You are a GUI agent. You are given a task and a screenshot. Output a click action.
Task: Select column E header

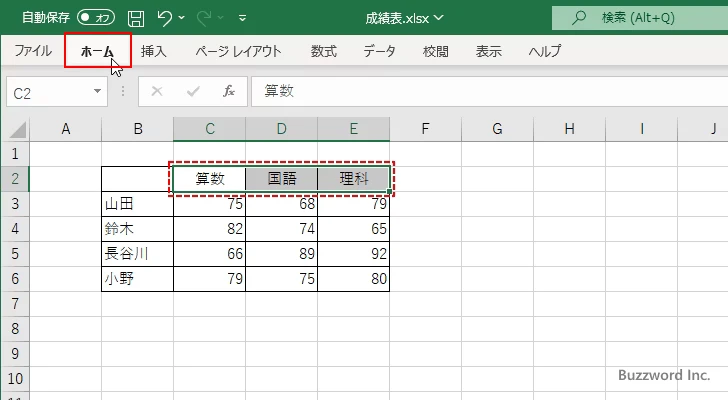pos(353,129)
